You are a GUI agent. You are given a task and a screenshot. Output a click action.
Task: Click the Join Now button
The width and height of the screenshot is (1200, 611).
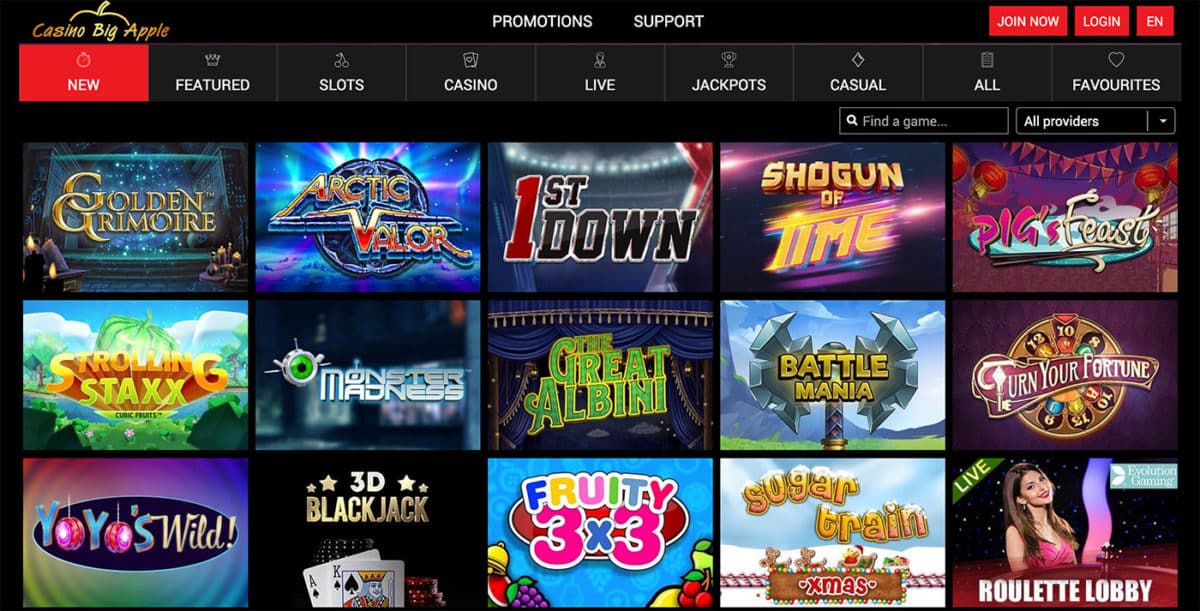click(x=1028, y=21)
